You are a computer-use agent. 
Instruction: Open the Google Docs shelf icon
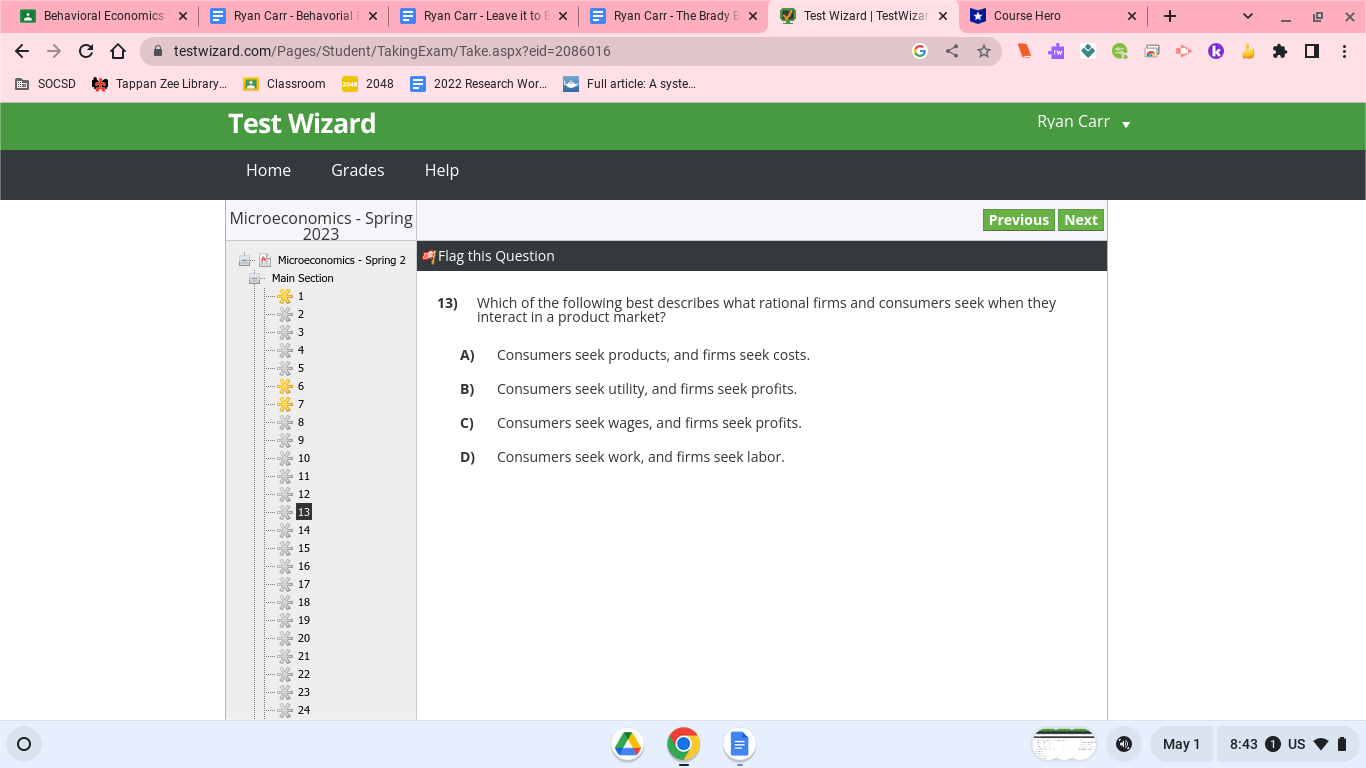(x=740, y=744)
